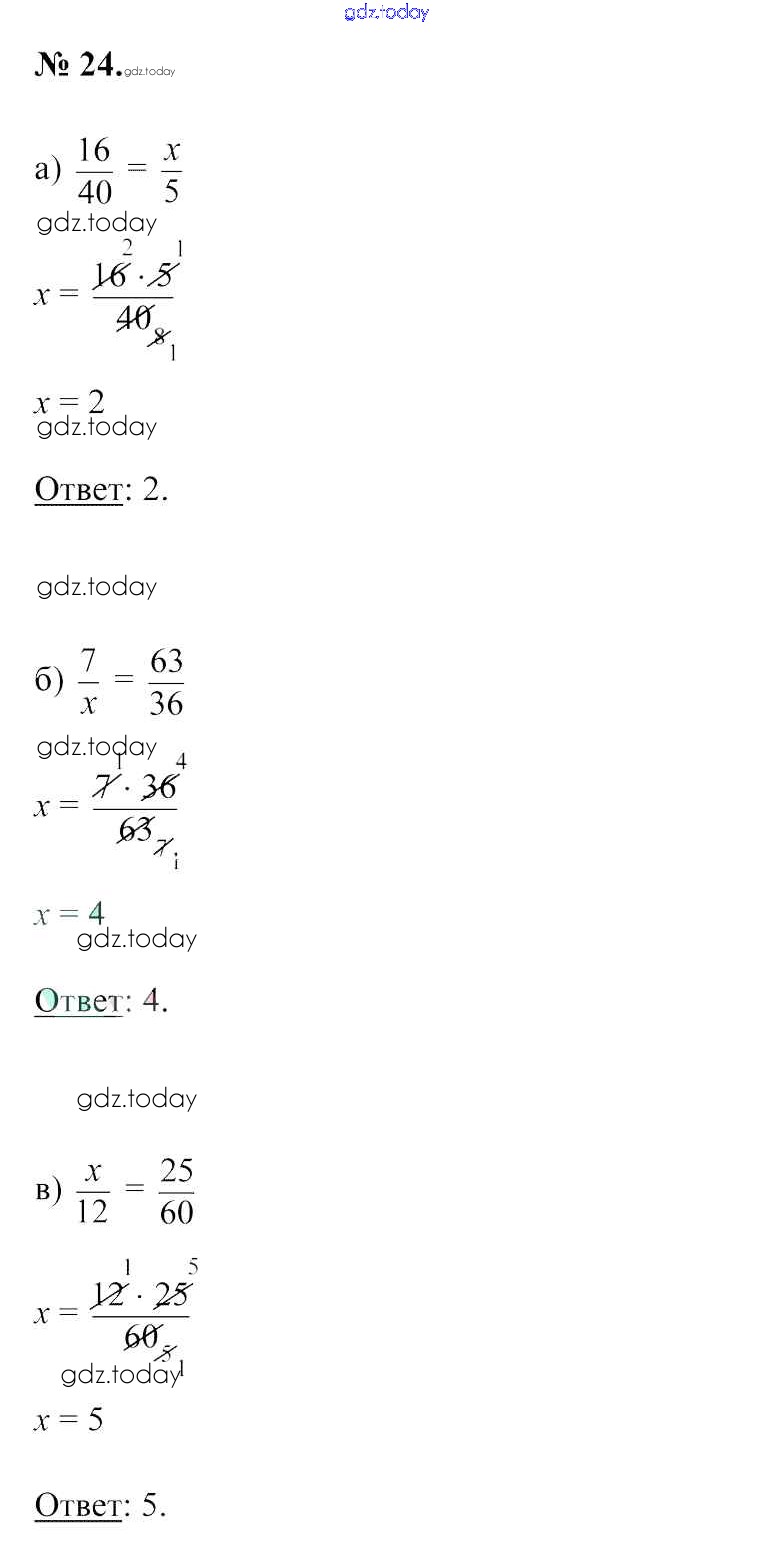Image resolution: width=772 pixels, height=1563 pixels.
Task: Click the crossed-out 12 · 25 numerator
Action: (x=140, y=1296)
